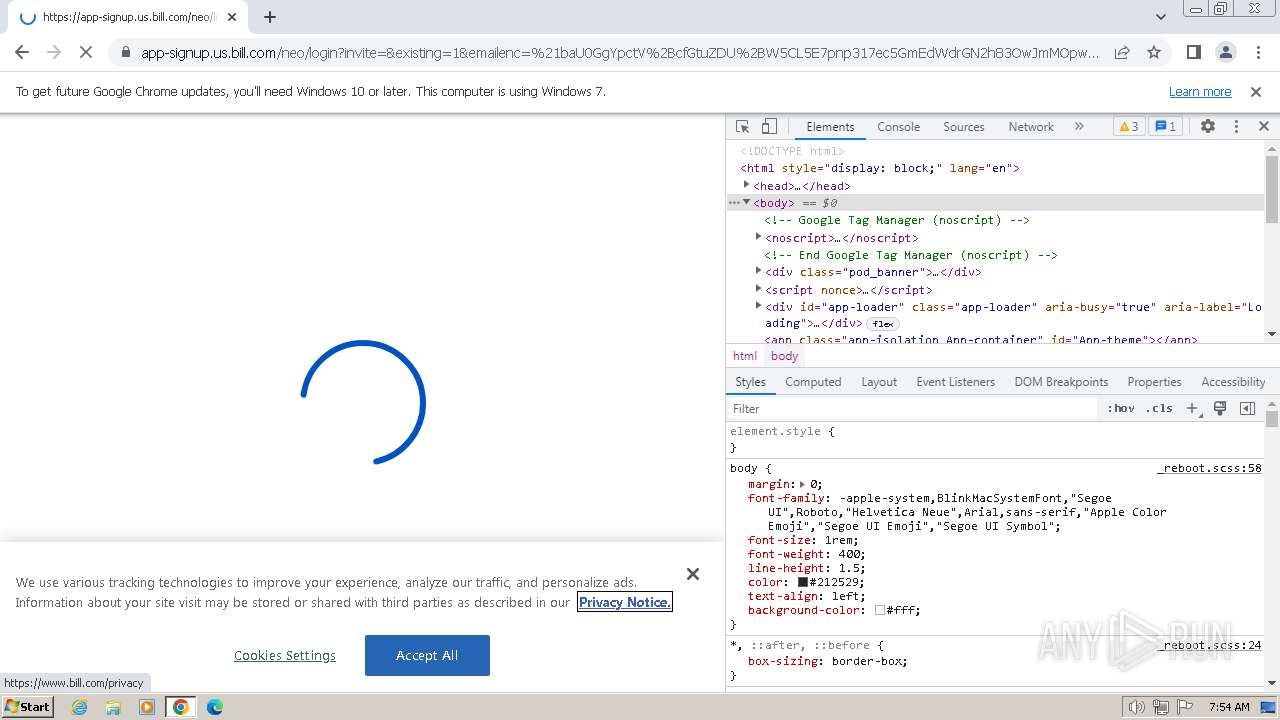This screenshot has height=720, width=1280.
Task: Focus the styles Filter input
Action: click(x=912, y=408)
